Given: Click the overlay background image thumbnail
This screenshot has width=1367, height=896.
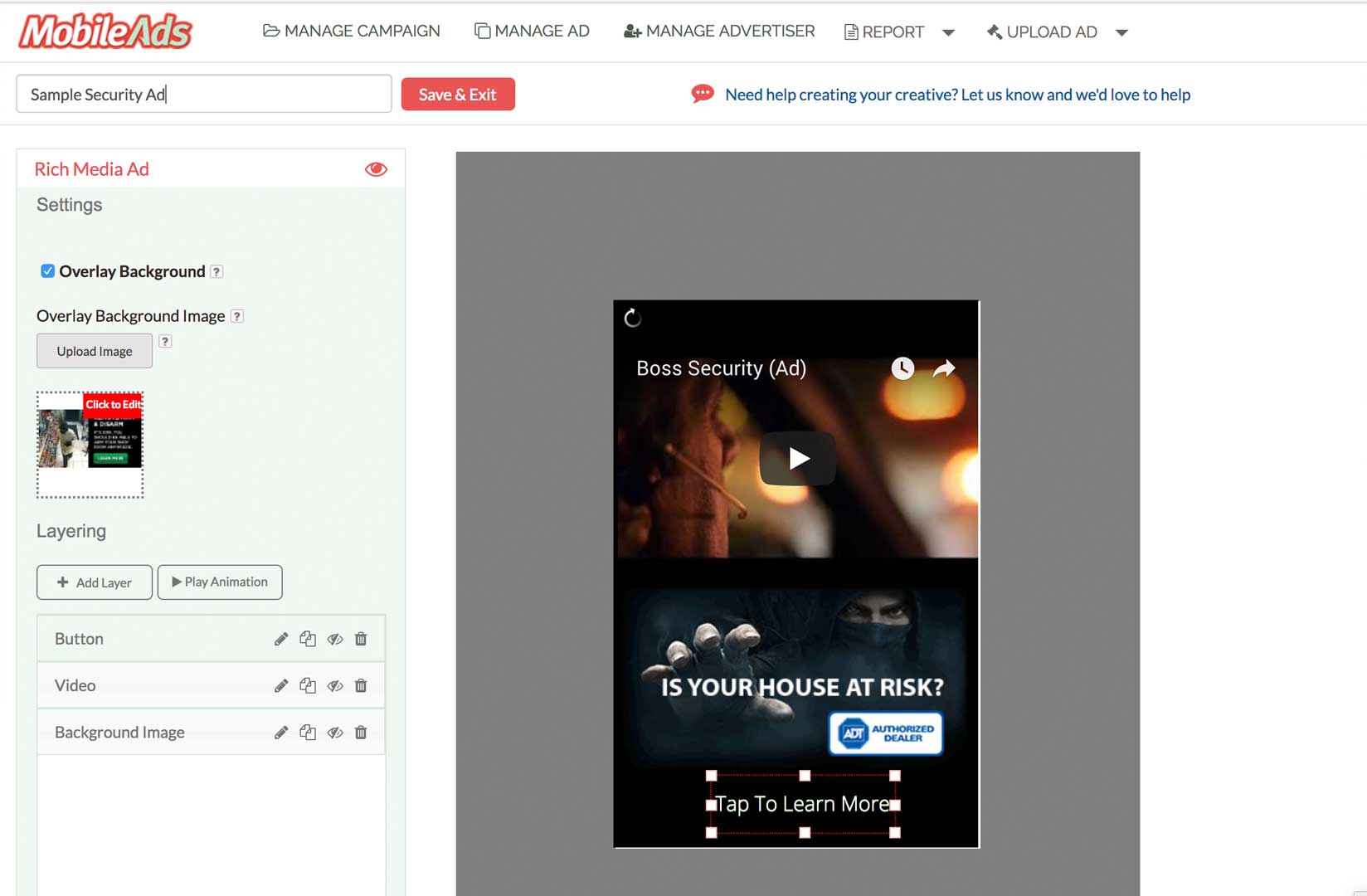Looking at the screenshot, I should click(x=90, y=444).
